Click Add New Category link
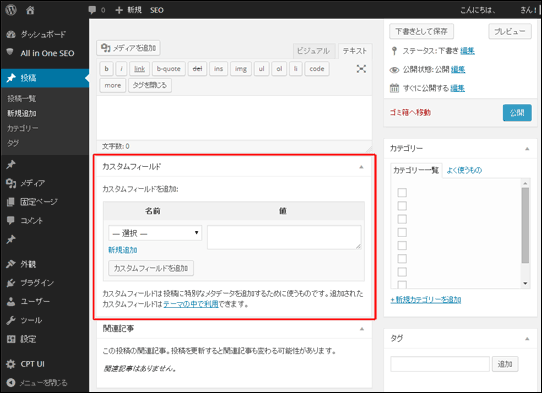 coord(426,300)
